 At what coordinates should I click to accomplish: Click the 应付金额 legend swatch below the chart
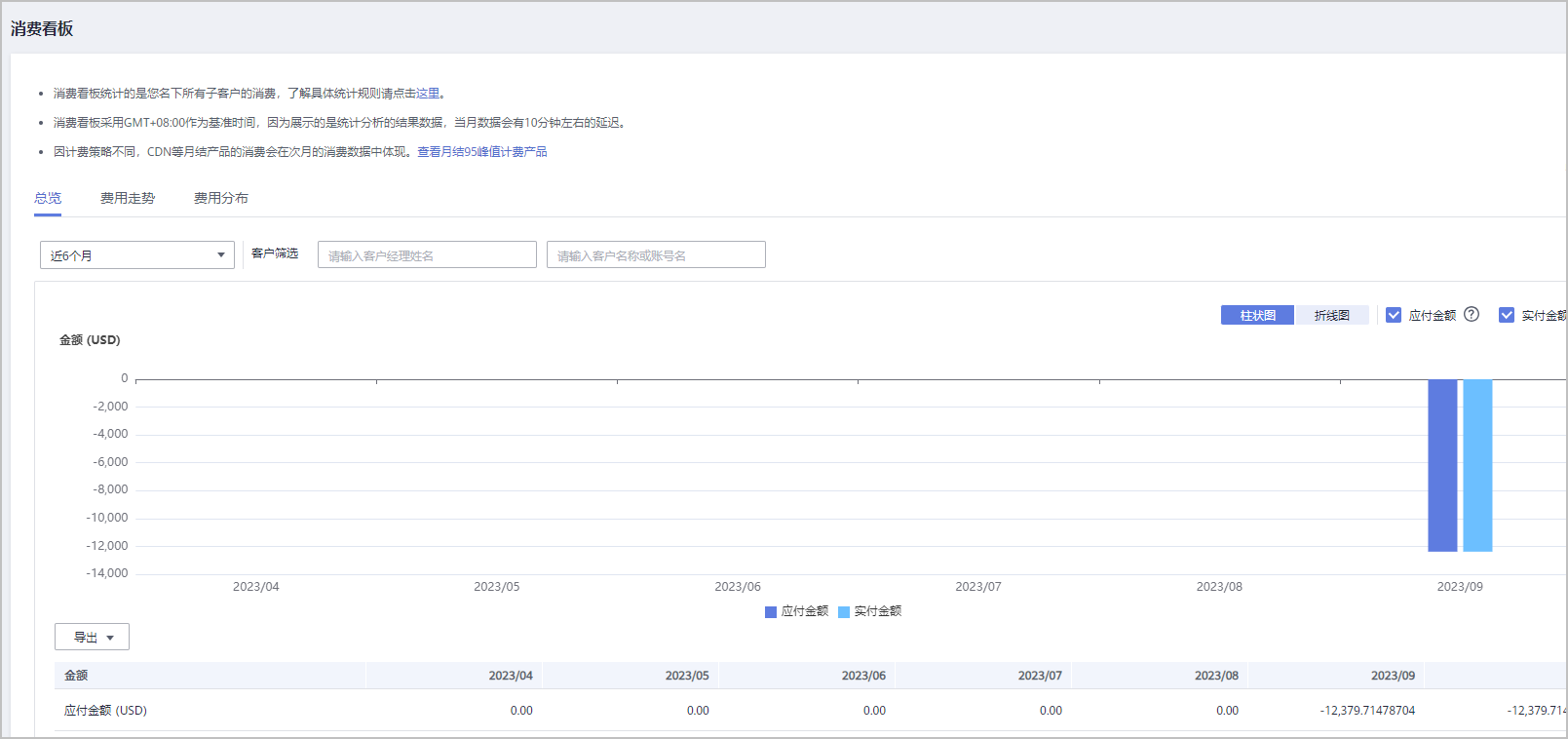tap(771, 612)
